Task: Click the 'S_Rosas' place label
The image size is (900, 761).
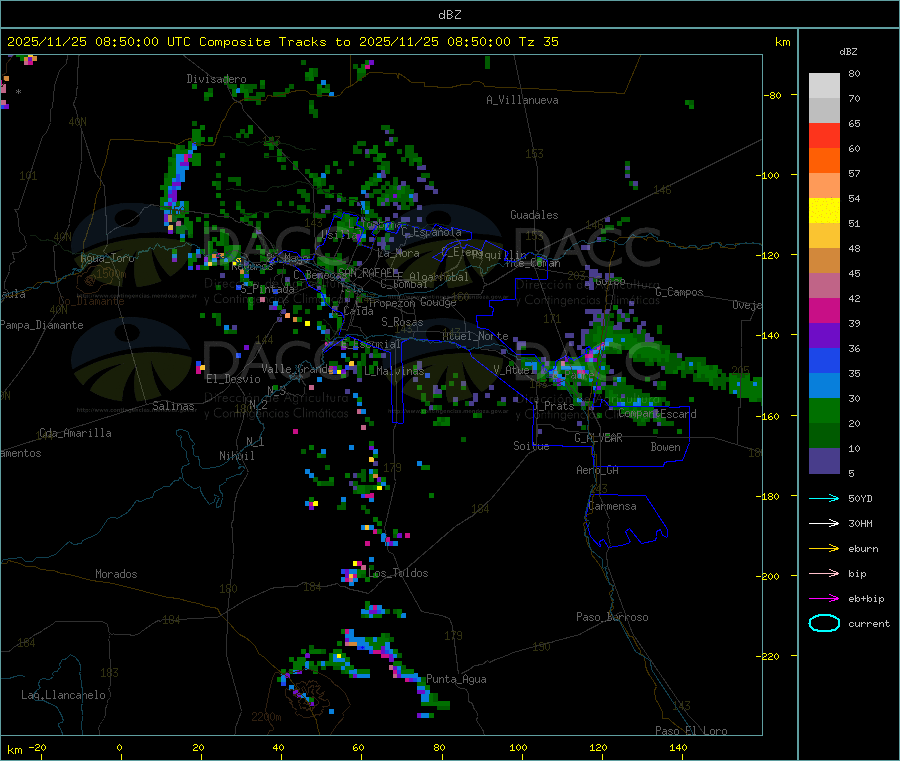Action: [x=402, y=322]
